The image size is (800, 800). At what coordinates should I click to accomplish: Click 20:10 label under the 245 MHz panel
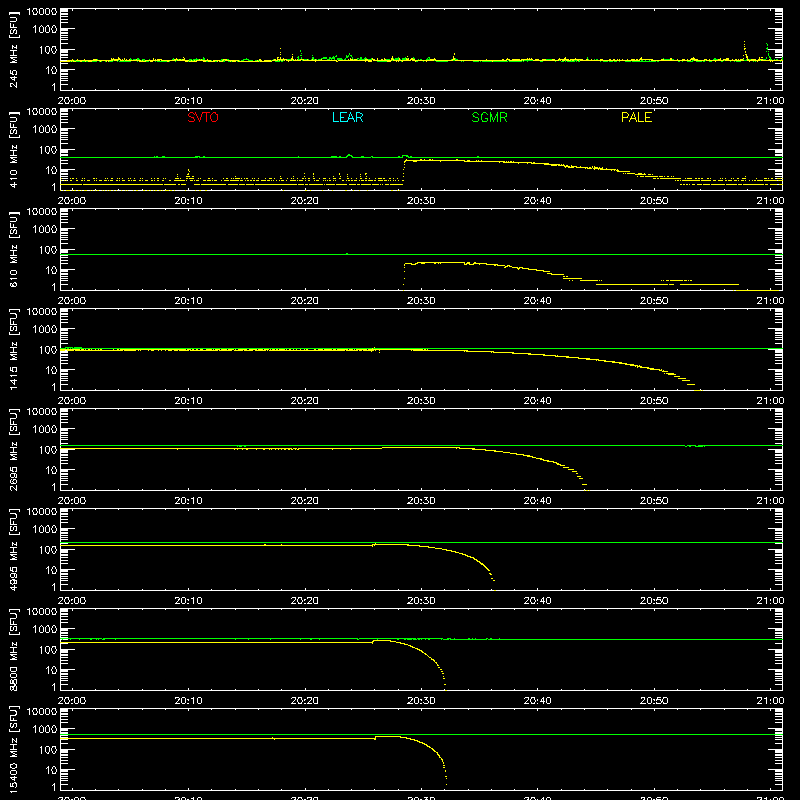(188, 101)
